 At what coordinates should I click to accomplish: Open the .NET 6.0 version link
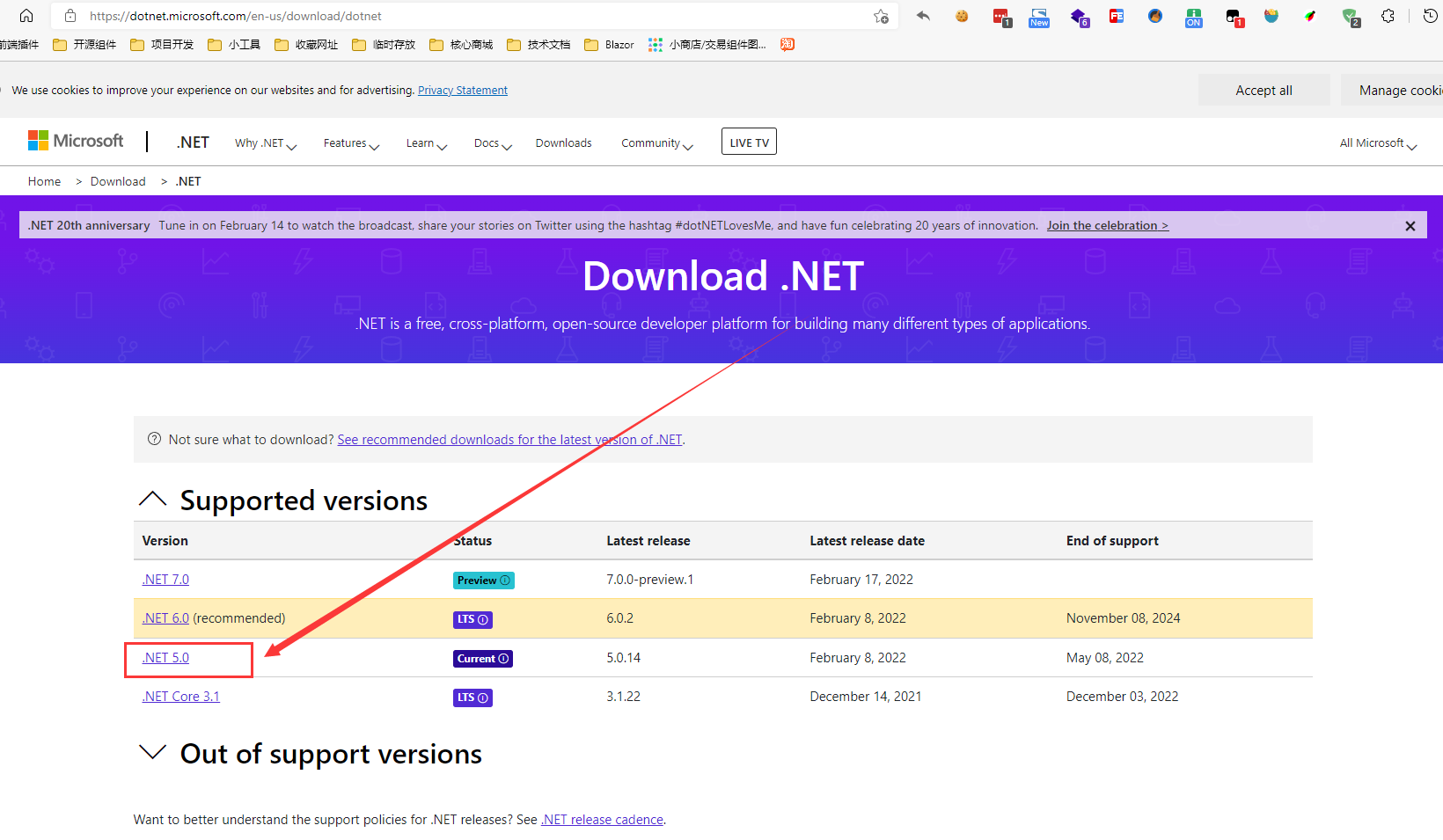(165, 618)
